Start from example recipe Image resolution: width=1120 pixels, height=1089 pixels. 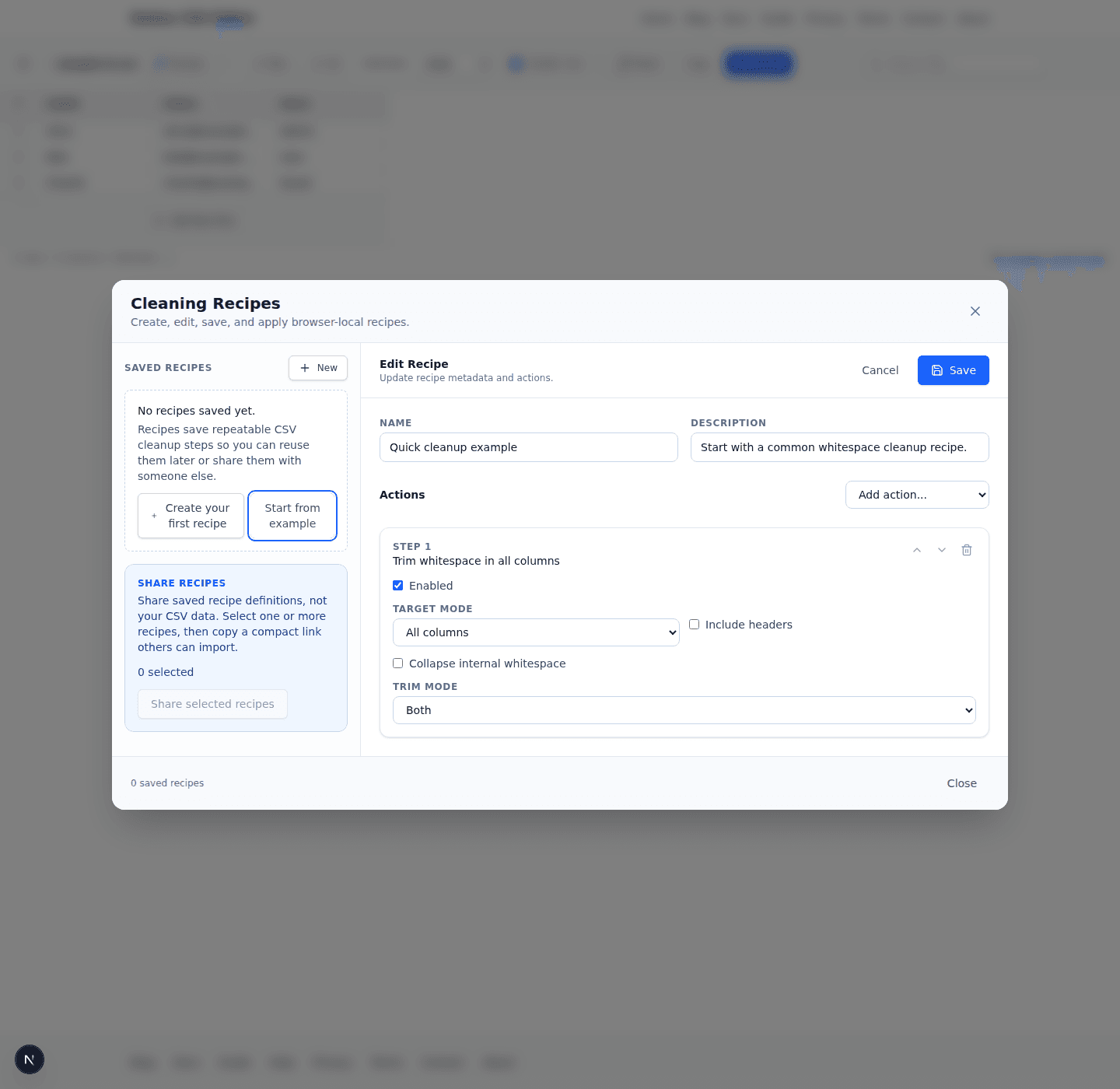(292, 515)
